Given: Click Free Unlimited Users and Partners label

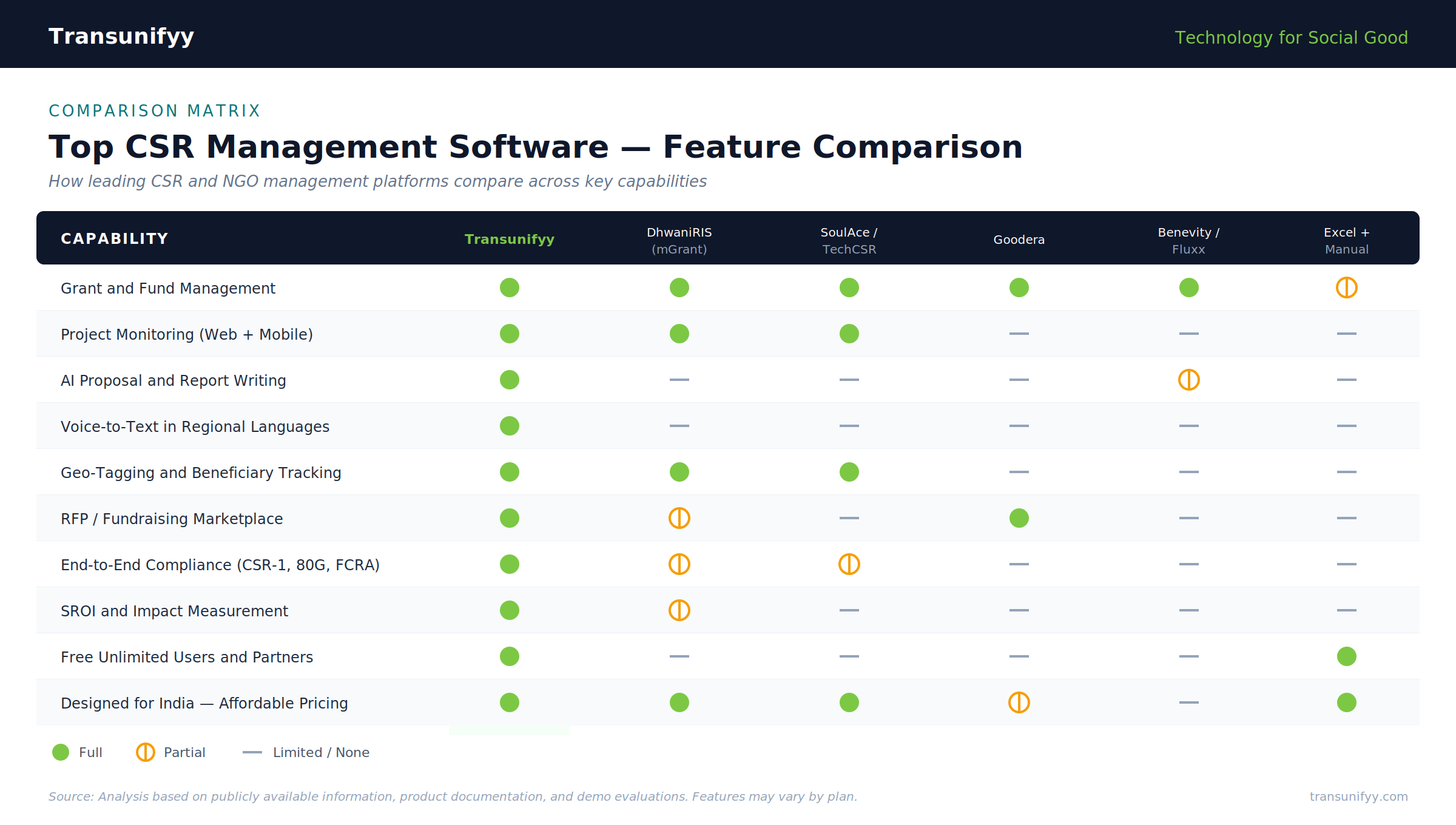Looking at the screenshot, I should coord(187,657).
